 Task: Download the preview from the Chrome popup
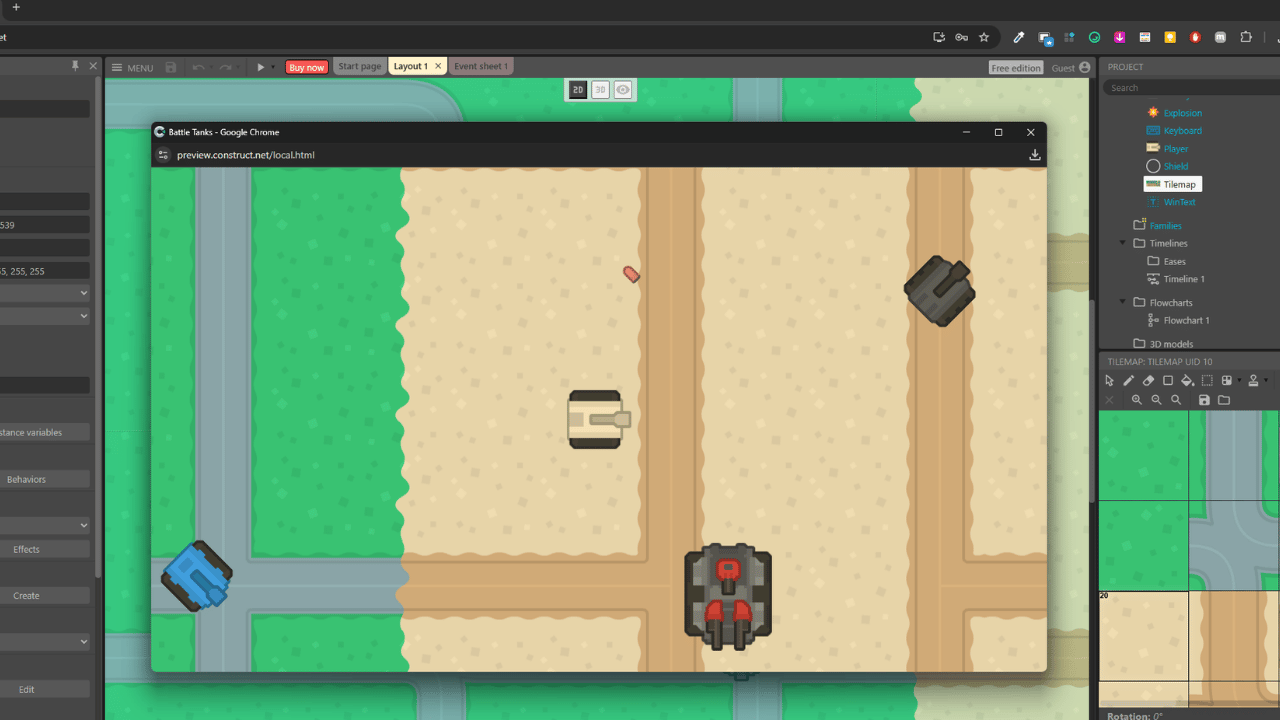(x=1034, y=155)
